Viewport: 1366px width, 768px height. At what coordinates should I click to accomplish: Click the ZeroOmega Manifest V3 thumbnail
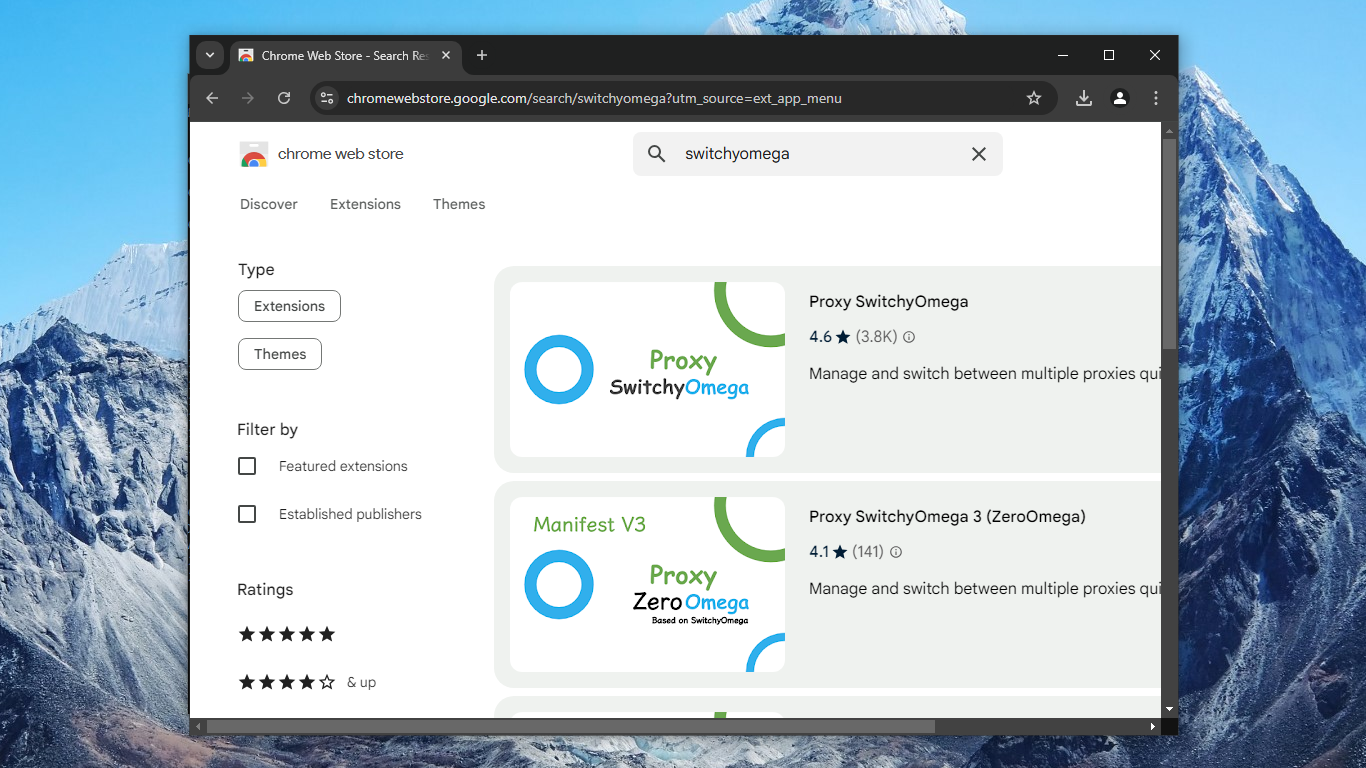click(647, 584)
